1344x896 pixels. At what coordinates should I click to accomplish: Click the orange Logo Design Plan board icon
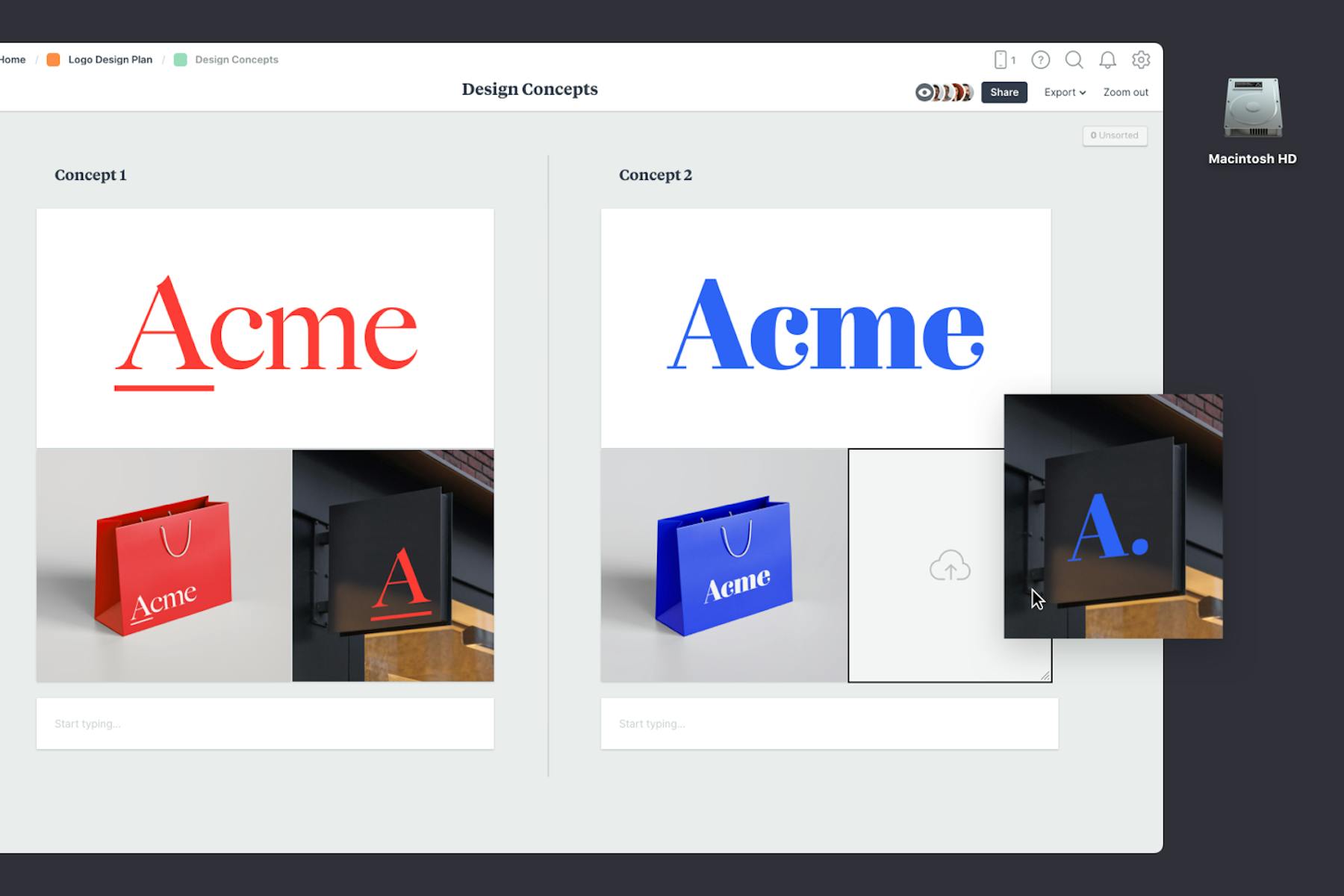click(x=53, y=59)
